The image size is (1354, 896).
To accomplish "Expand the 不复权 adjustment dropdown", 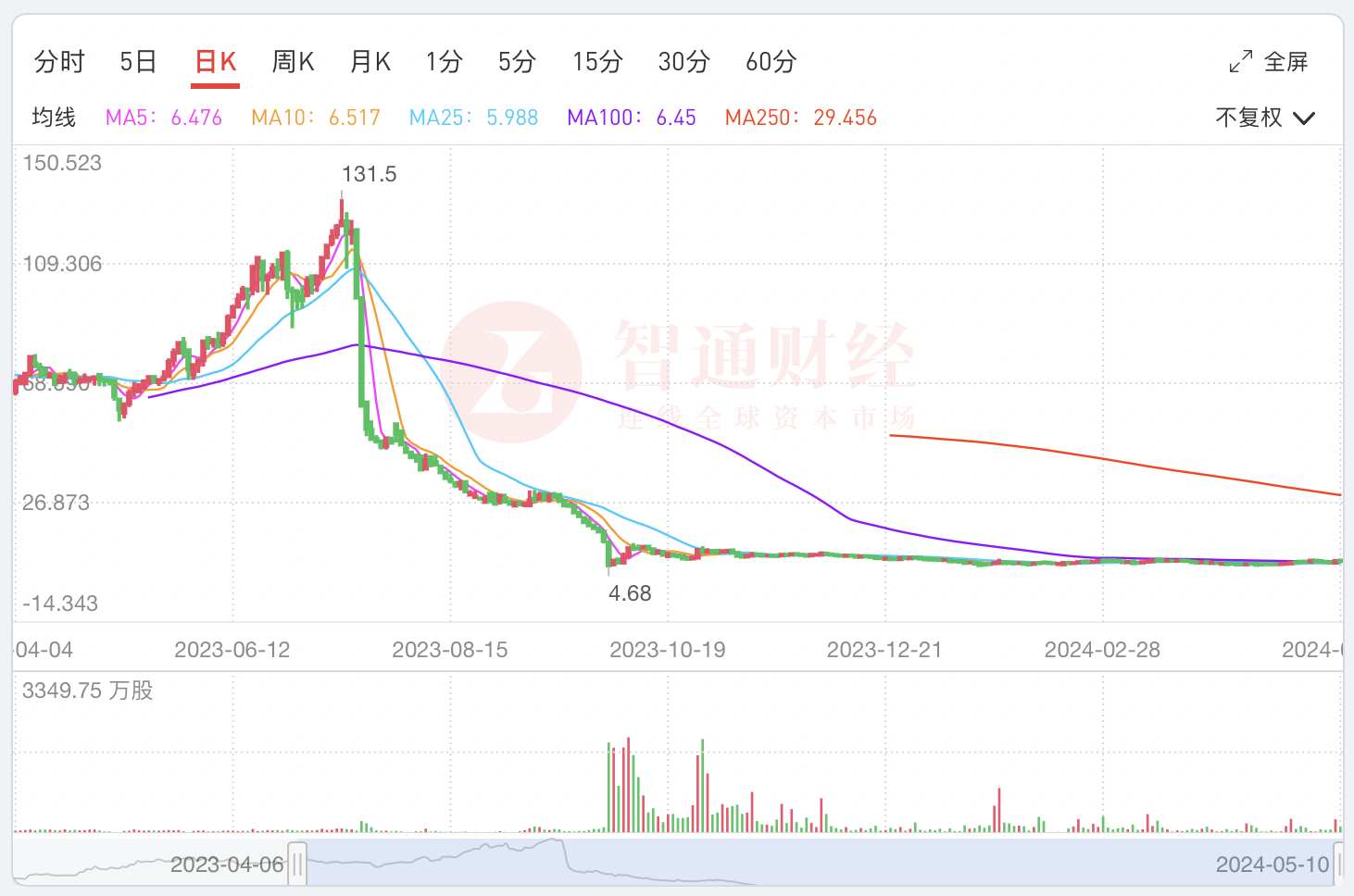I will click(x=1265, y=118).
